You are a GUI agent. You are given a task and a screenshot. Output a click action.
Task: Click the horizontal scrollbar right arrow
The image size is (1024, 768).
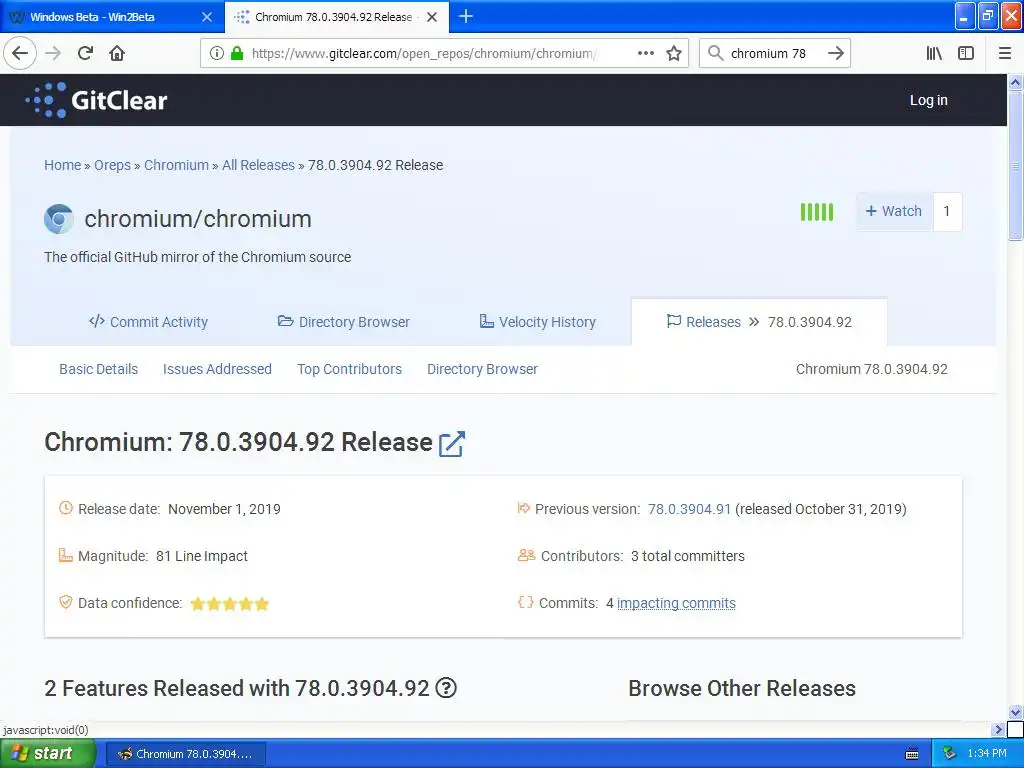pyautogui.click(x=998, y=729)
